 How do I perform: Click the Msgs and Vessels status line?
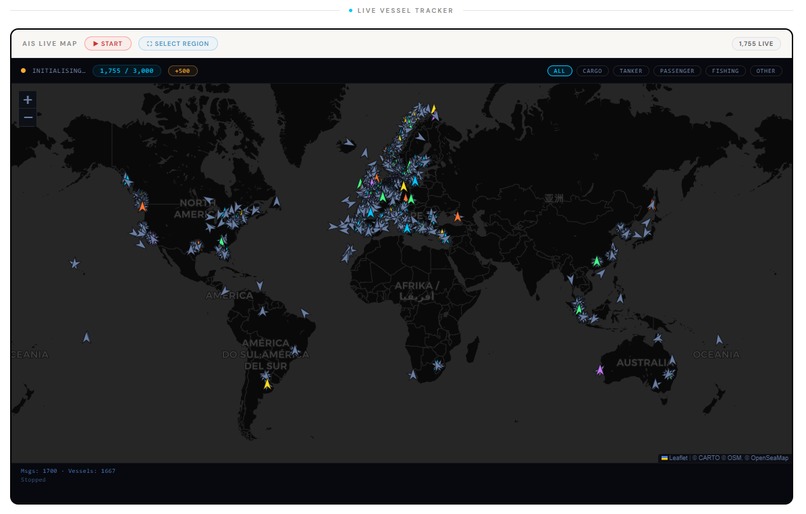[68, 471]
